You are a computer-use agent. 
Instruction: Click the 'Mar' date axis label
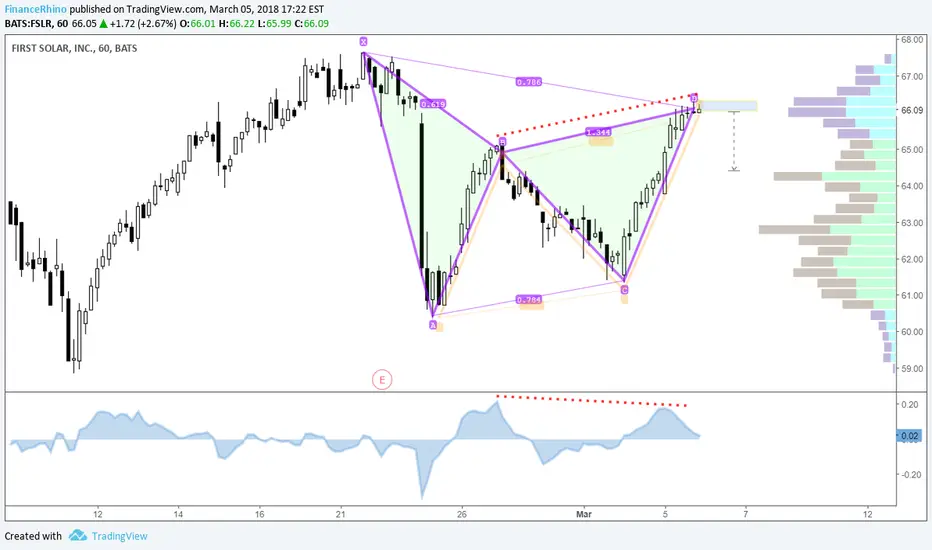(584, 514)
